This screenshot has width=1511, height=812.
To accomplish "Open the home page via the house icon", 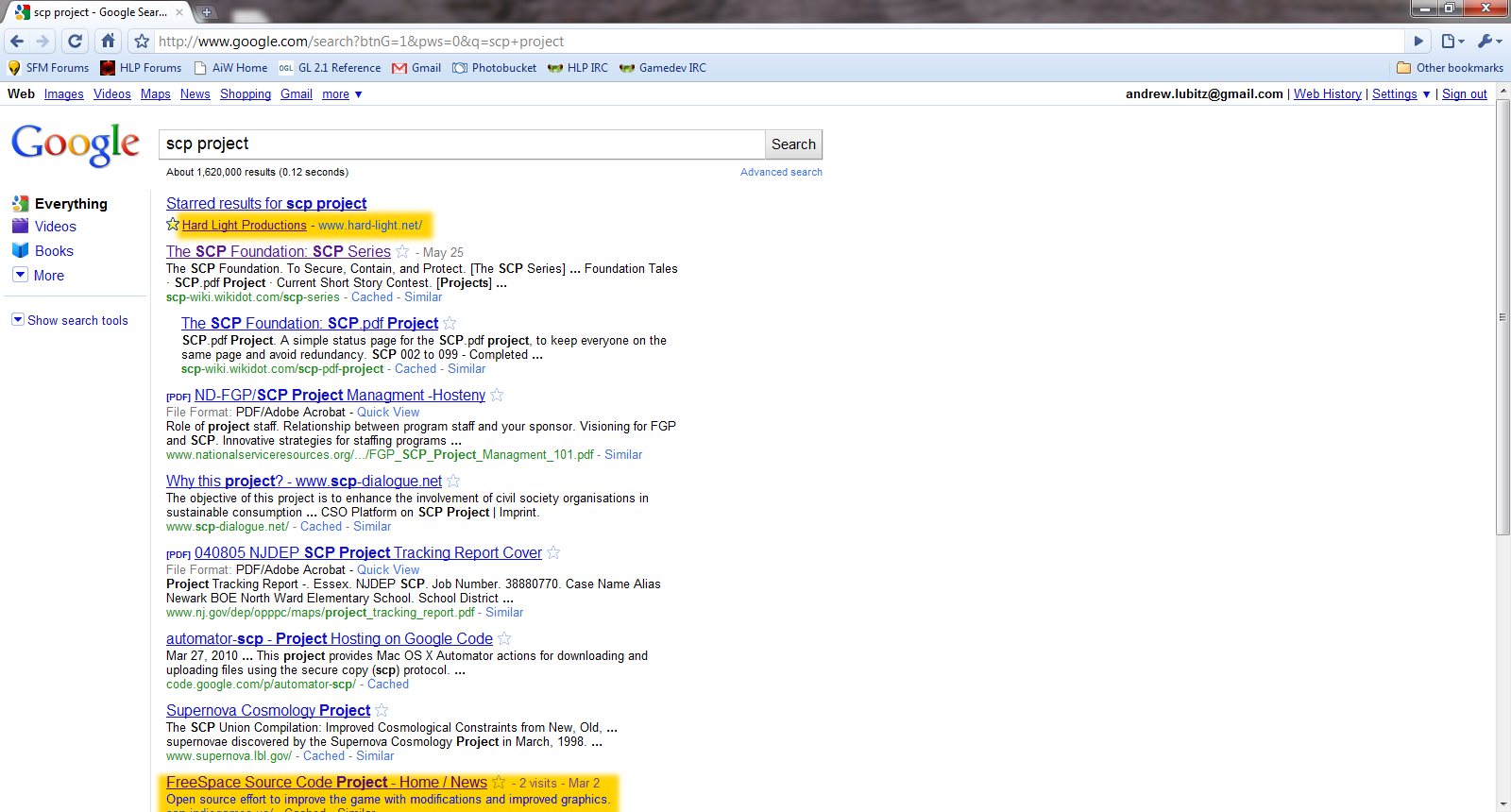I will (109, 41).
